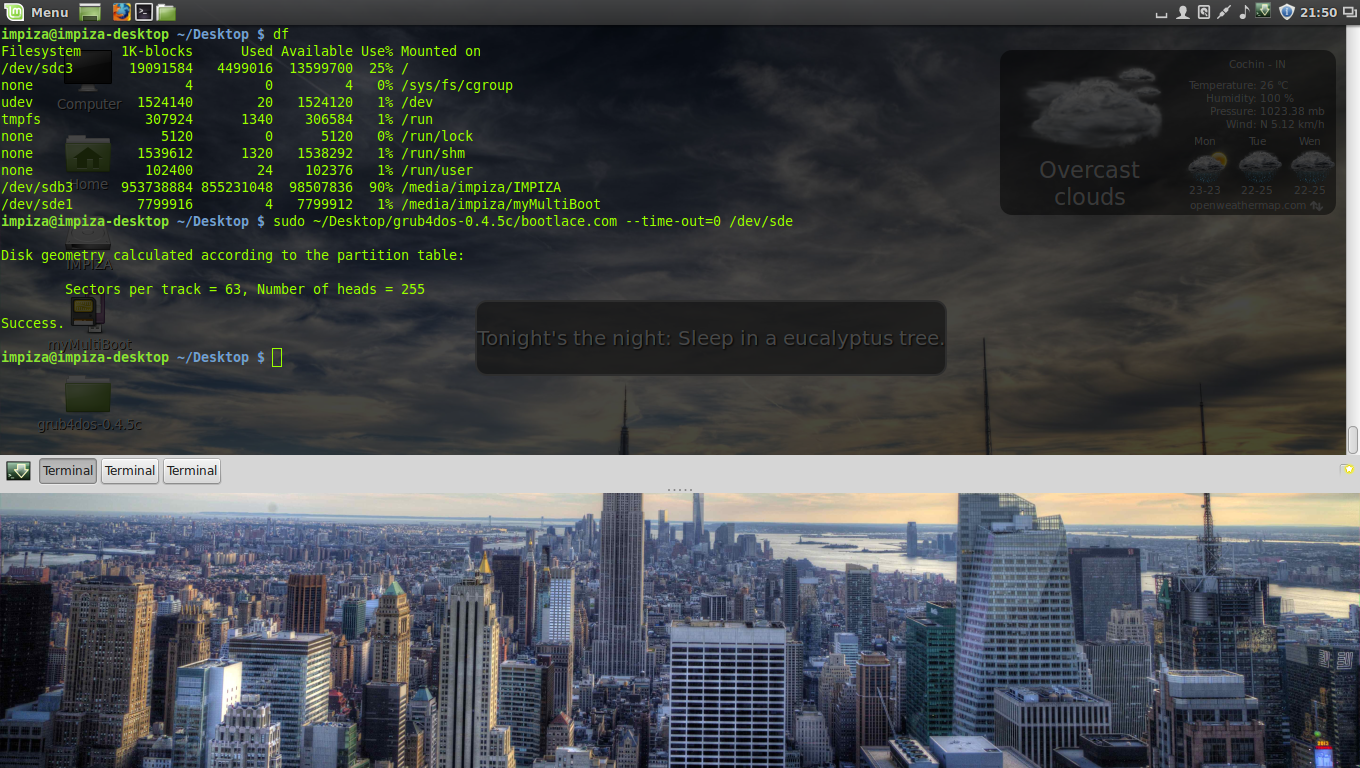Click the '--time-out=0' argument
1360x768 pixels.
(x=673, y=221)
